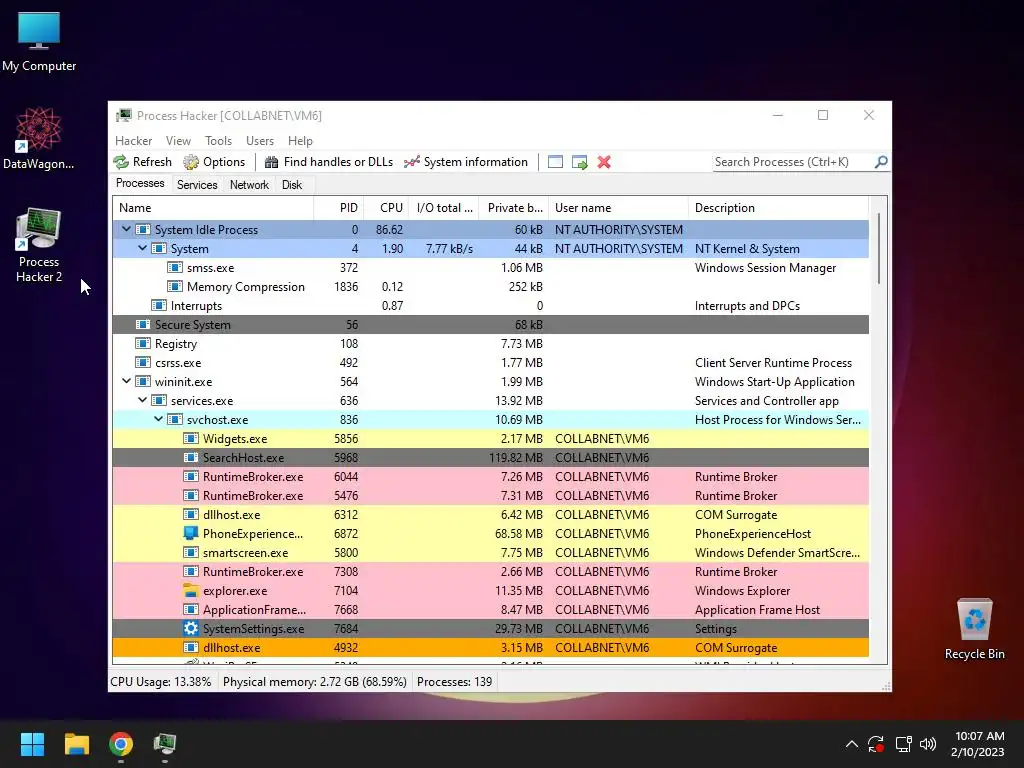Image resolution: width=1024 pixels, height=768 pixels.
Task: Select dllhost.exe with PID 6312
Action: pyautogui.click(x=490, y=515)
